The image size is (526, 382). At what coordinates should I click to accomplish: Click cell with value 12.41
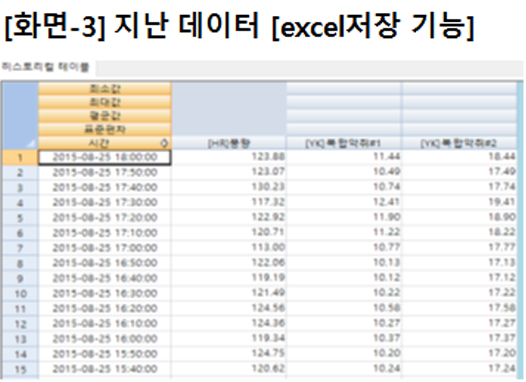344,202
